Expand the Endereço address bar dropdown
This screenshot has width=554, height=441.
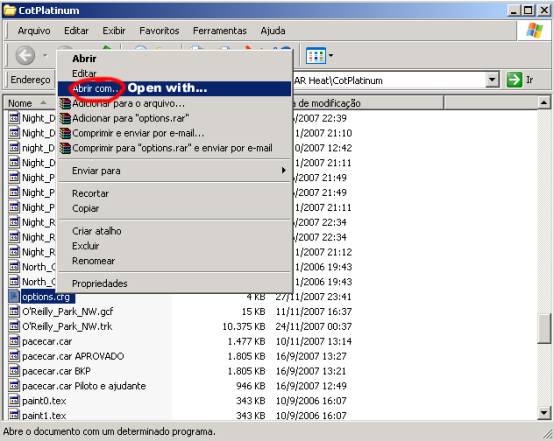click(492, 80)
